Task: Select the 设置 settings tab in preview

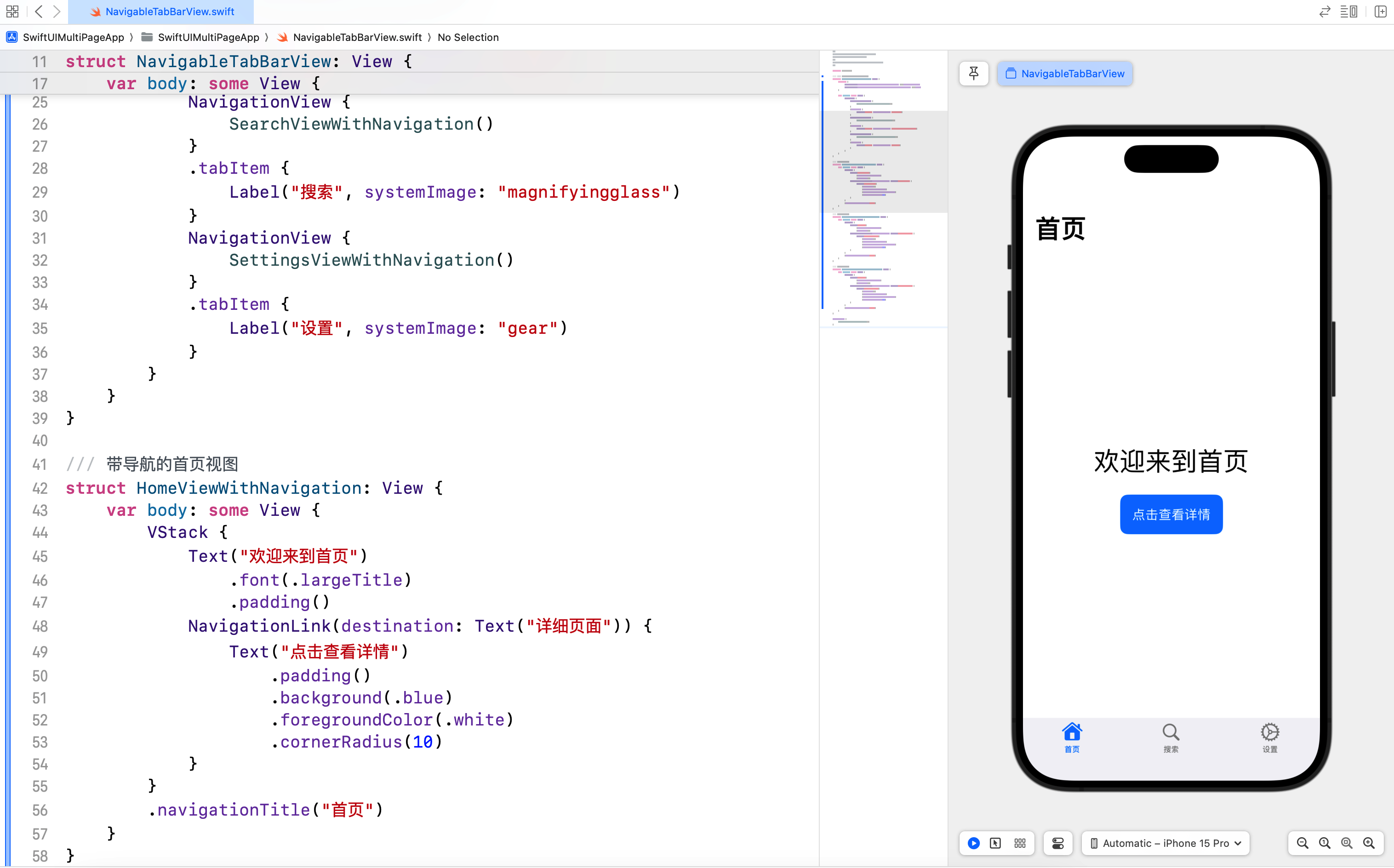Action: [x=1270, y=738]
